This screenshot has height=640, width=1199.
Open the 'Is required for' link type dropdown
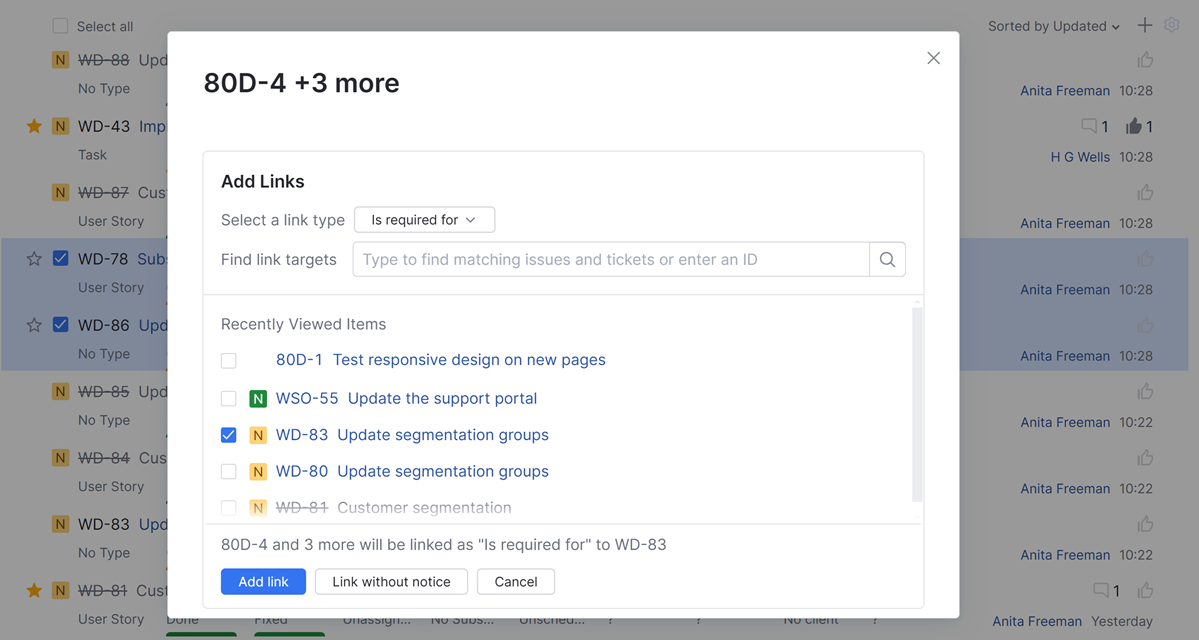(x=424, y=220)
